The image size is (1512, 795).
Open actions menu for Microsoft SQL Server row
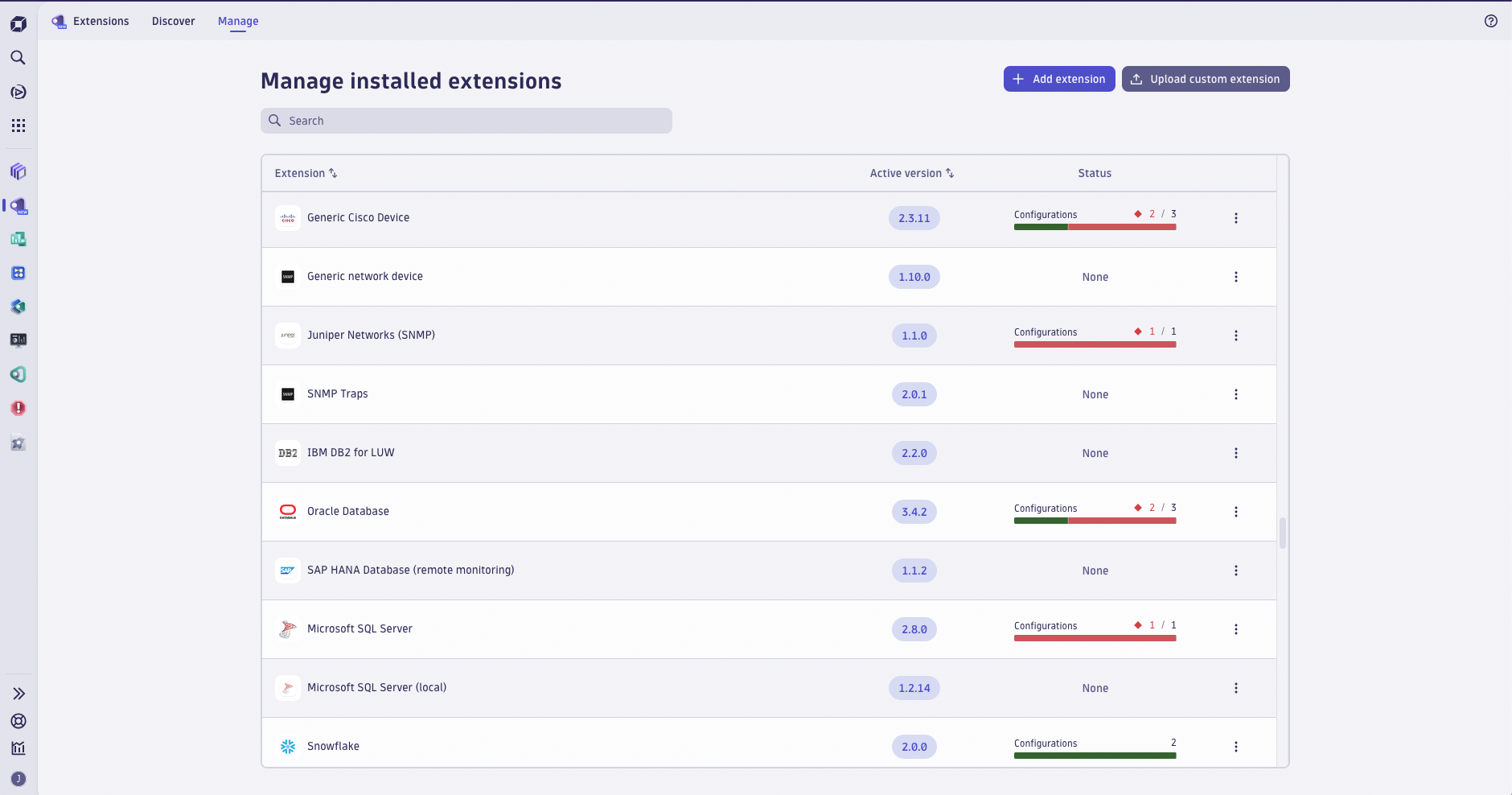click(x=1236, y=629)
